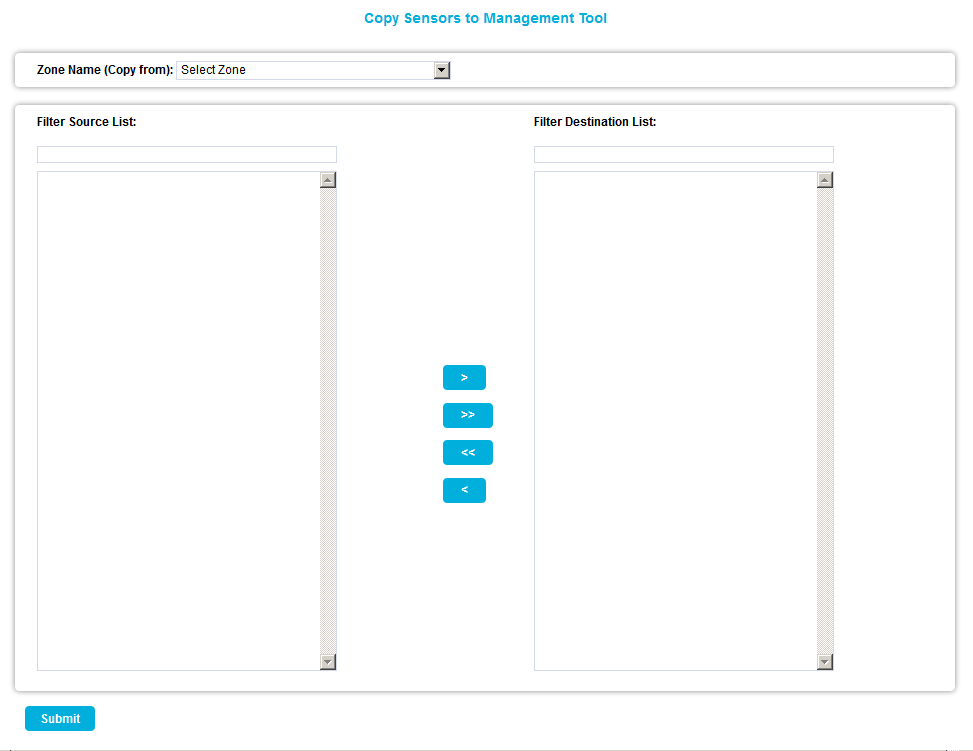Click the single left arrow remove button
Viewport: 973px width, 751px height.
(464, 491)
